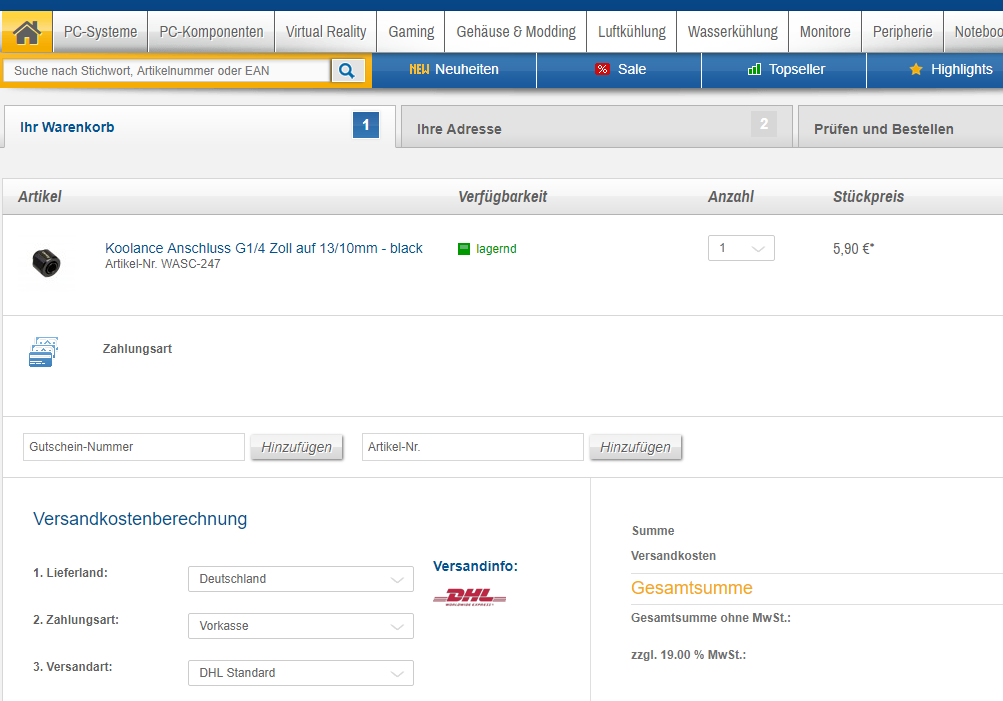The height and width of the screenshot is (701, 1003).
Task: Click the NEW badge icon beside Neuheiten
Action: (420, 69)
